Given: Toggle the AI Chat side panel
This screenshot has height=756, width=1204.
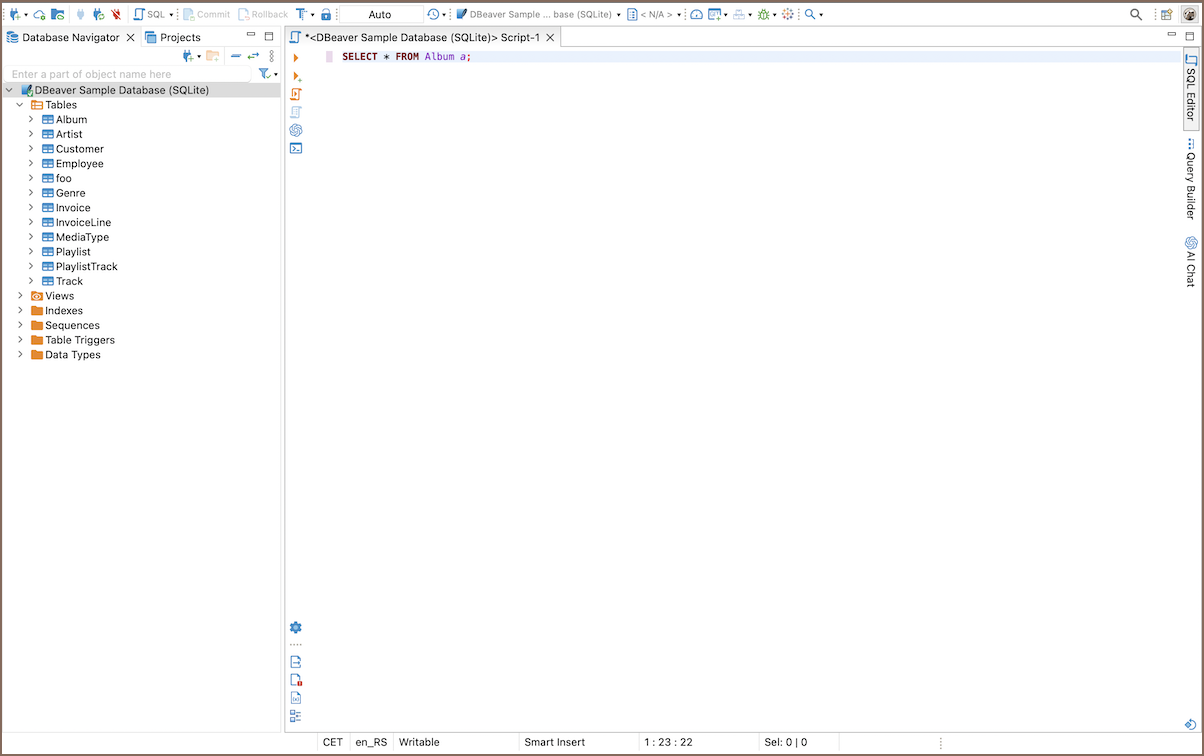Looking at the screenshot, I should click(1191, 262).
